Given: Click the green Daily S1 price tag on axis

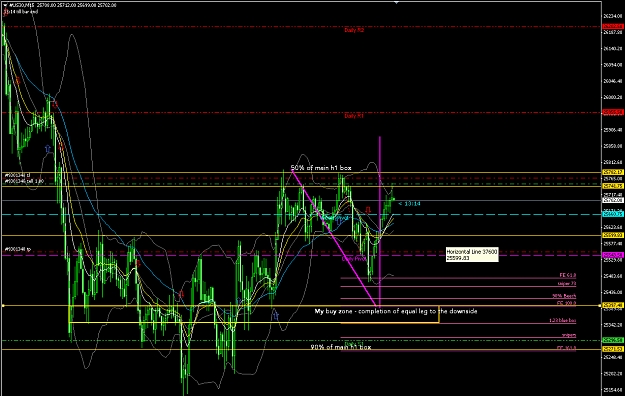Looking at the screenshot, I should pos(613,340).
